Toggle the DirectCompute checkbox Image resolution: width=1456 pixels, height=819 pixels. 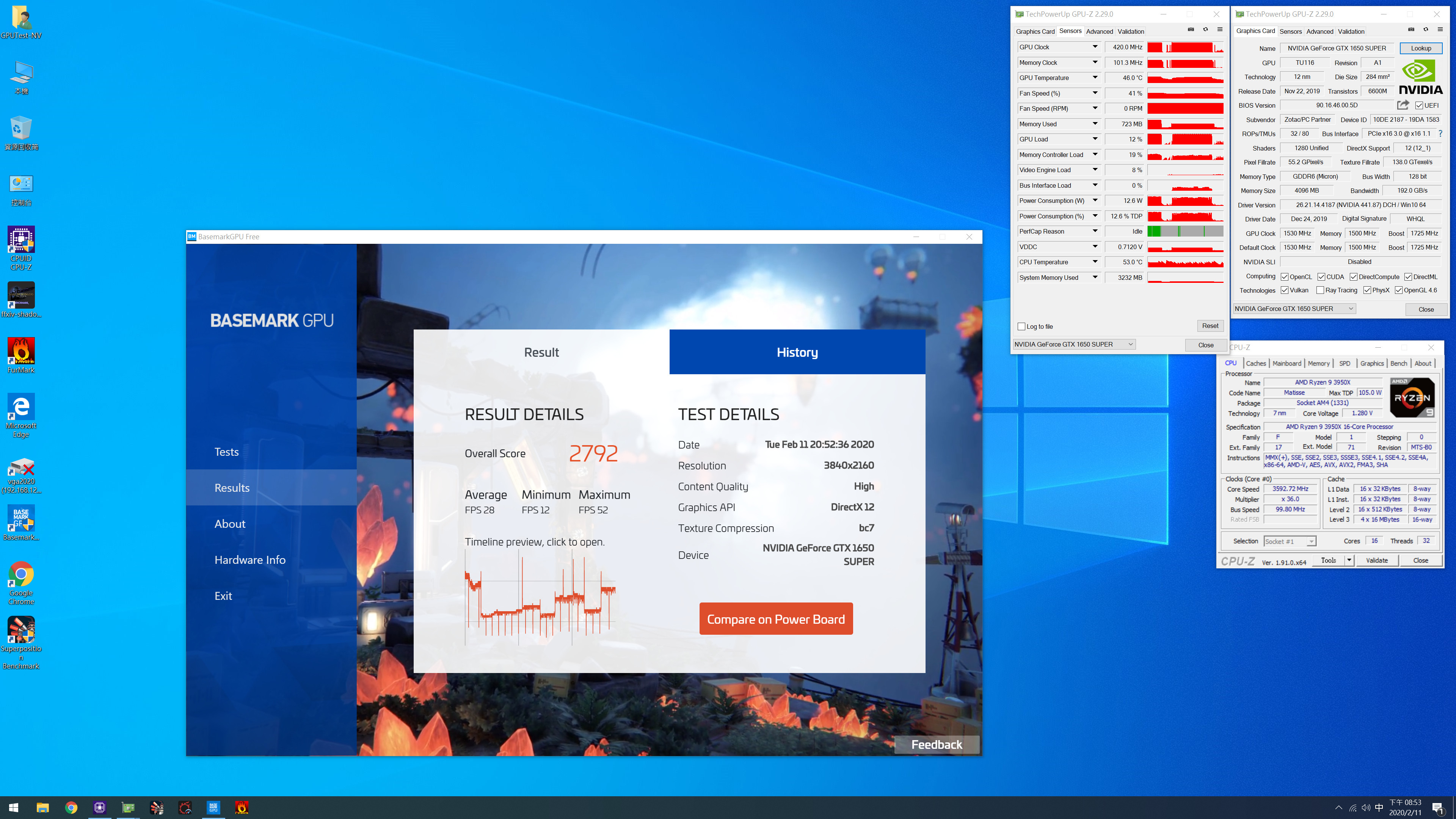tap(1353, 277)
